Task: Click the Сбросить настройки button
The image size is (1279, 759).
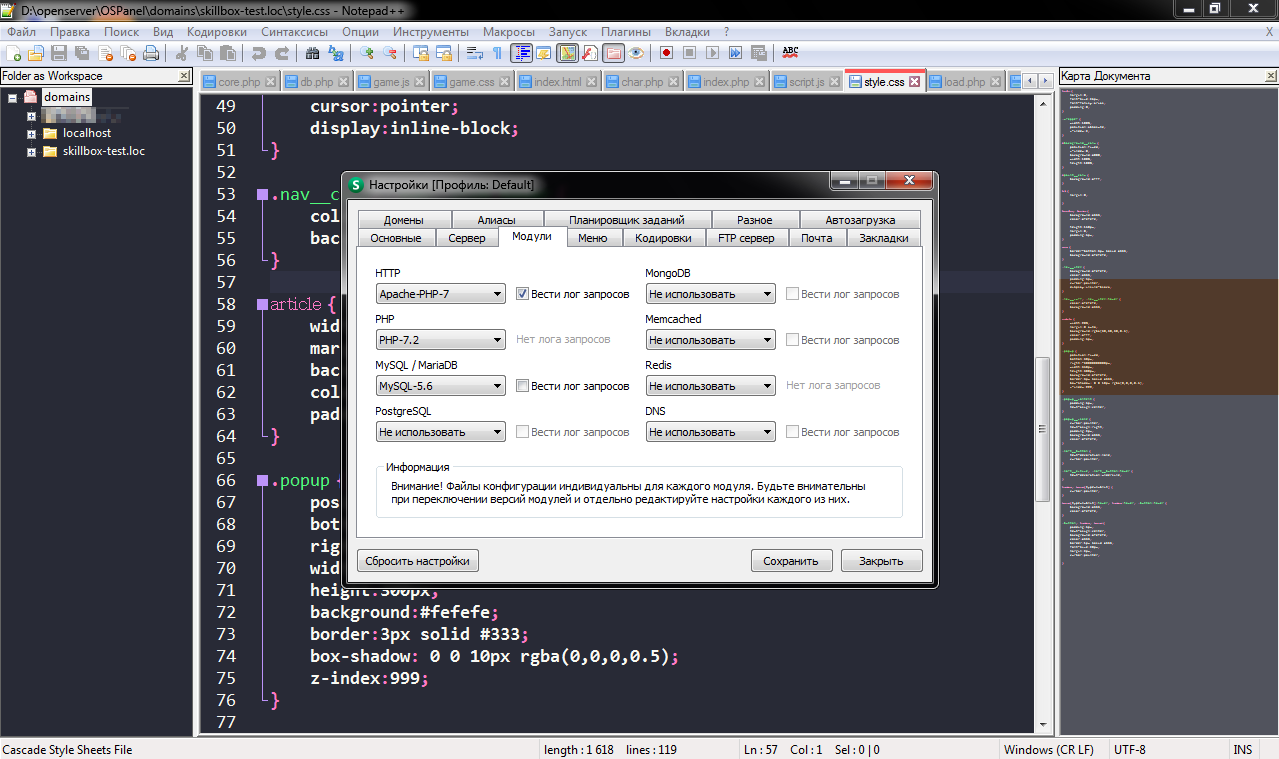Action: click(x=417, y=561)
